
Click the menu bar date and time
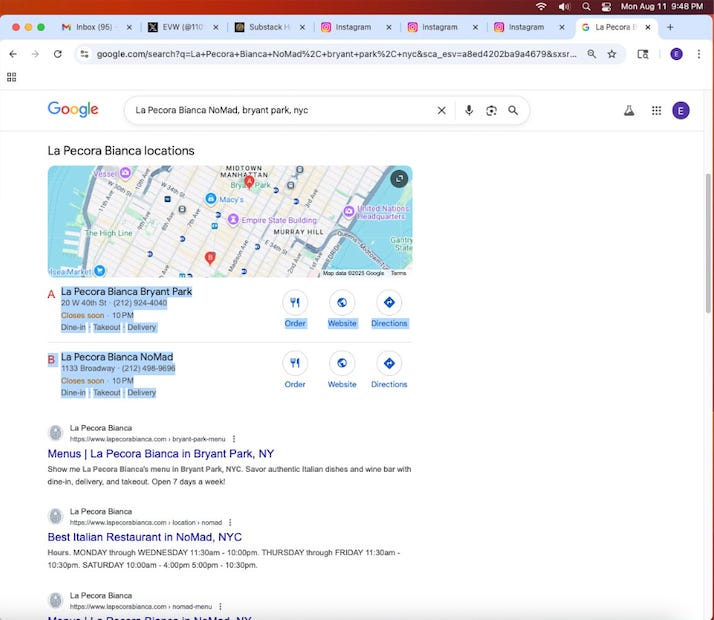click(662, 6)
